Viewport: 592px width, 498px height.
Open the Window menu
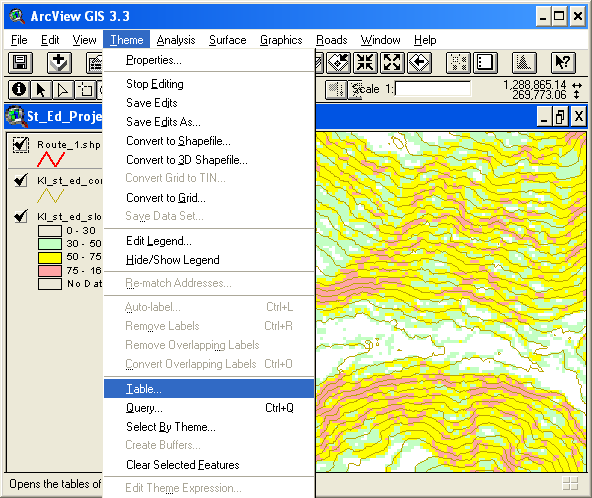(x=380, y=40)
